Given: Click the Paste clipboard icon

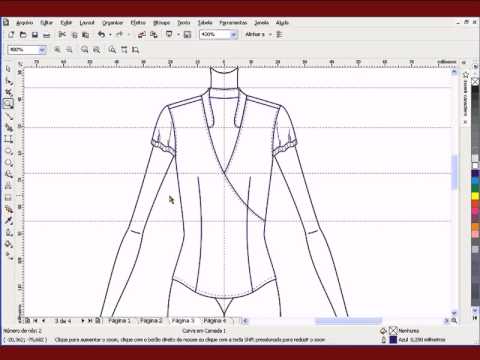Looking at the screenshot, I should [x=86, y=35].
